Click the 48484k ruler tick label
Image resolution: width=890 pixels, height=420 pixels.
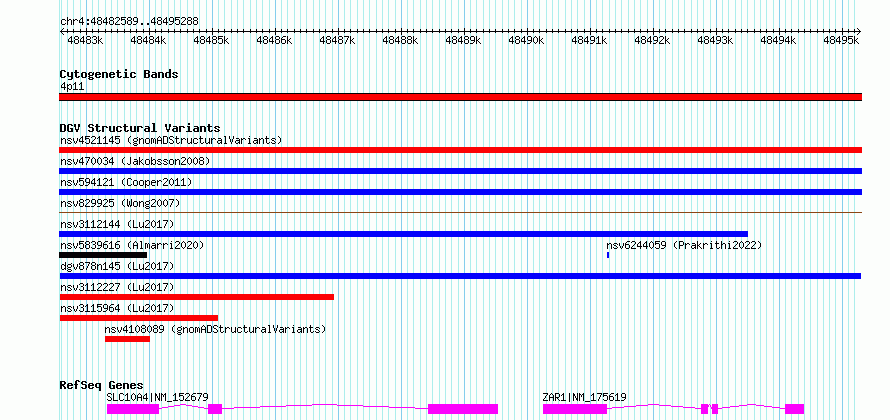point(148,40)
